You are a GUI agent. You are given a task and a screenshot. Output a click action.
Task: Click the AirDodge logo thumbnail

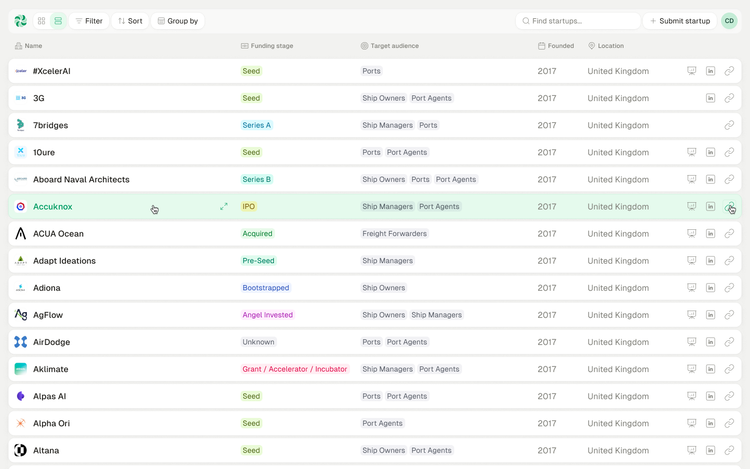[x=21, y=342]
